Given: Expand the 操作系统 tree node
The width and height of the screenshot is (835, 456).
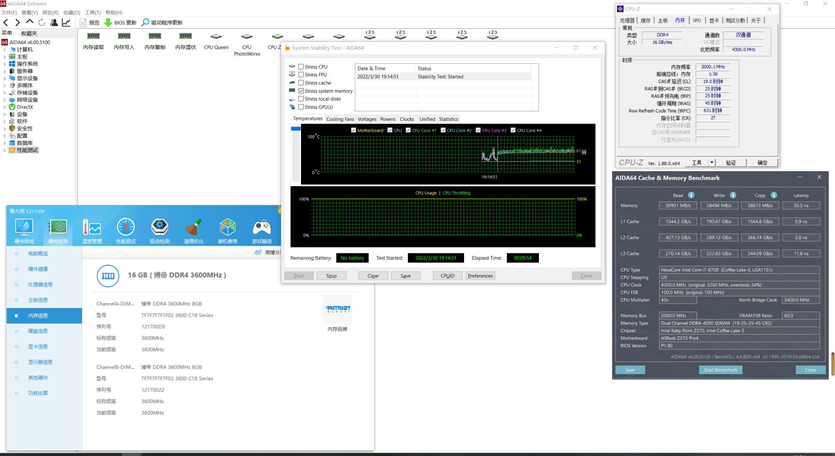Looking at the screenshot, I should point(5,64).
